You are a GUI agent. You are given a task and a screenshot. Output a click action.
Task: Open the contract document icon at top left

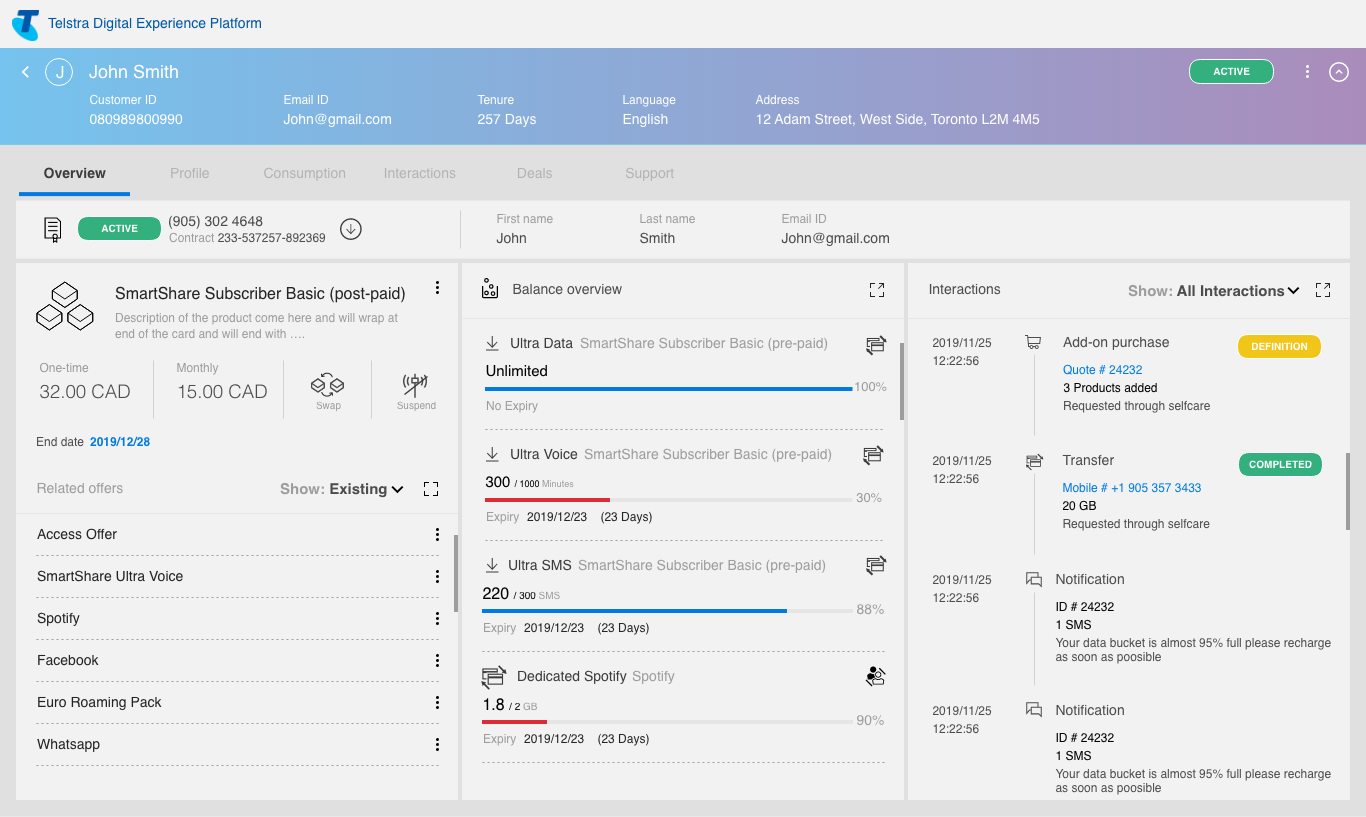point(52,229)
